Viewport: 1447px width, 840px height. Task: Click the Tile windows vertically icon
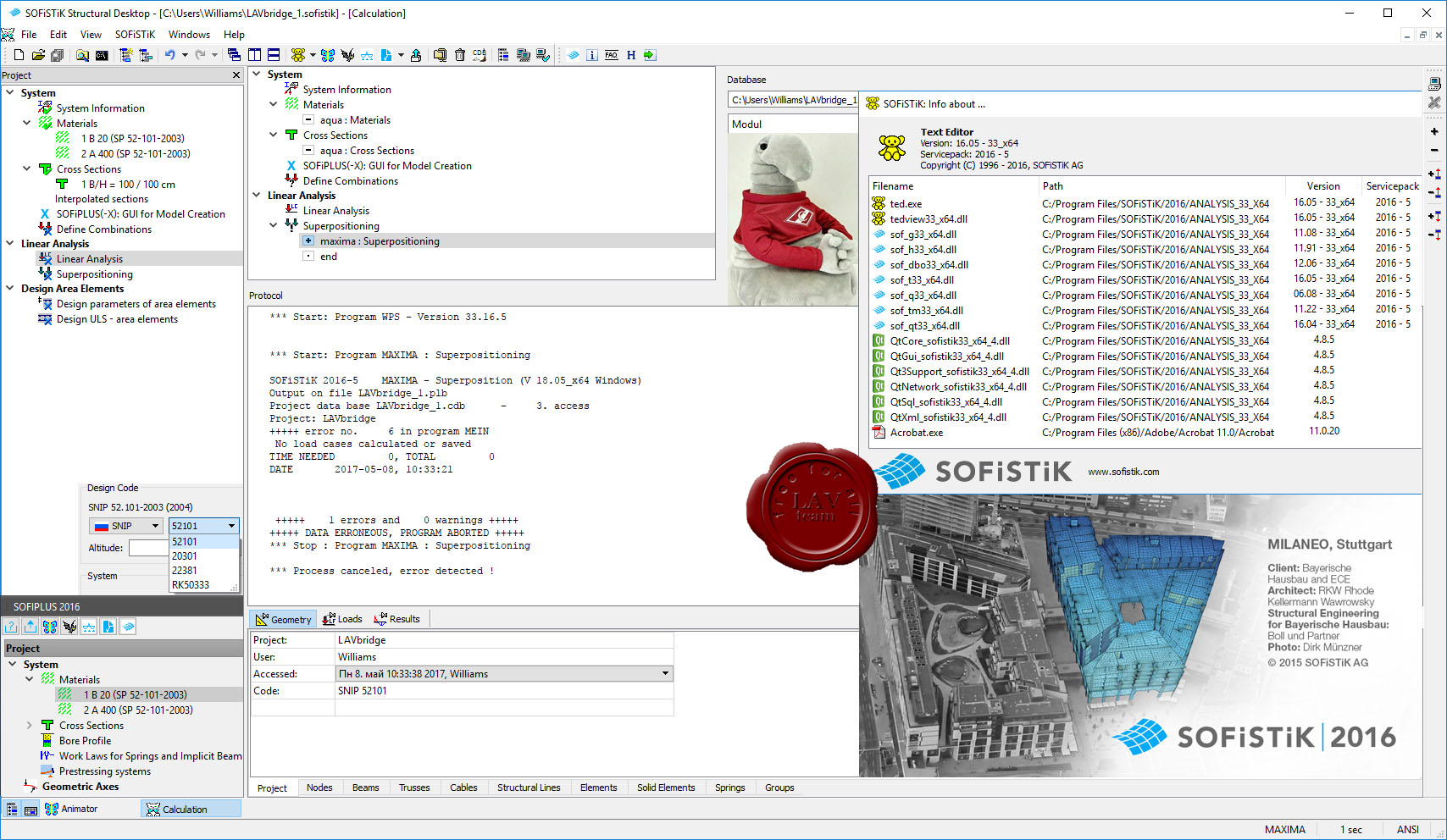pos(254,55)
